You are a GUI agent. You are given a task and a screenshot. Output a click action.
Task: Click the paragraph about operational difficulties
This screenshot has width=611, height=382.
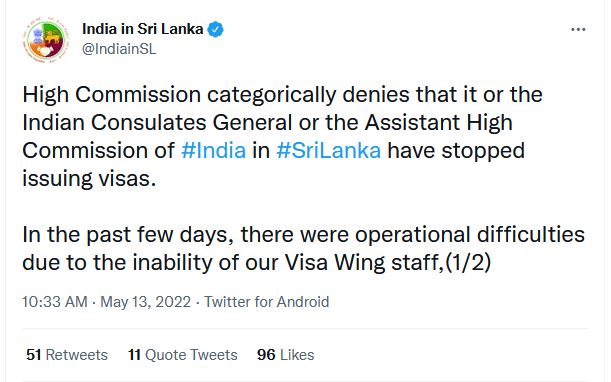304,248
